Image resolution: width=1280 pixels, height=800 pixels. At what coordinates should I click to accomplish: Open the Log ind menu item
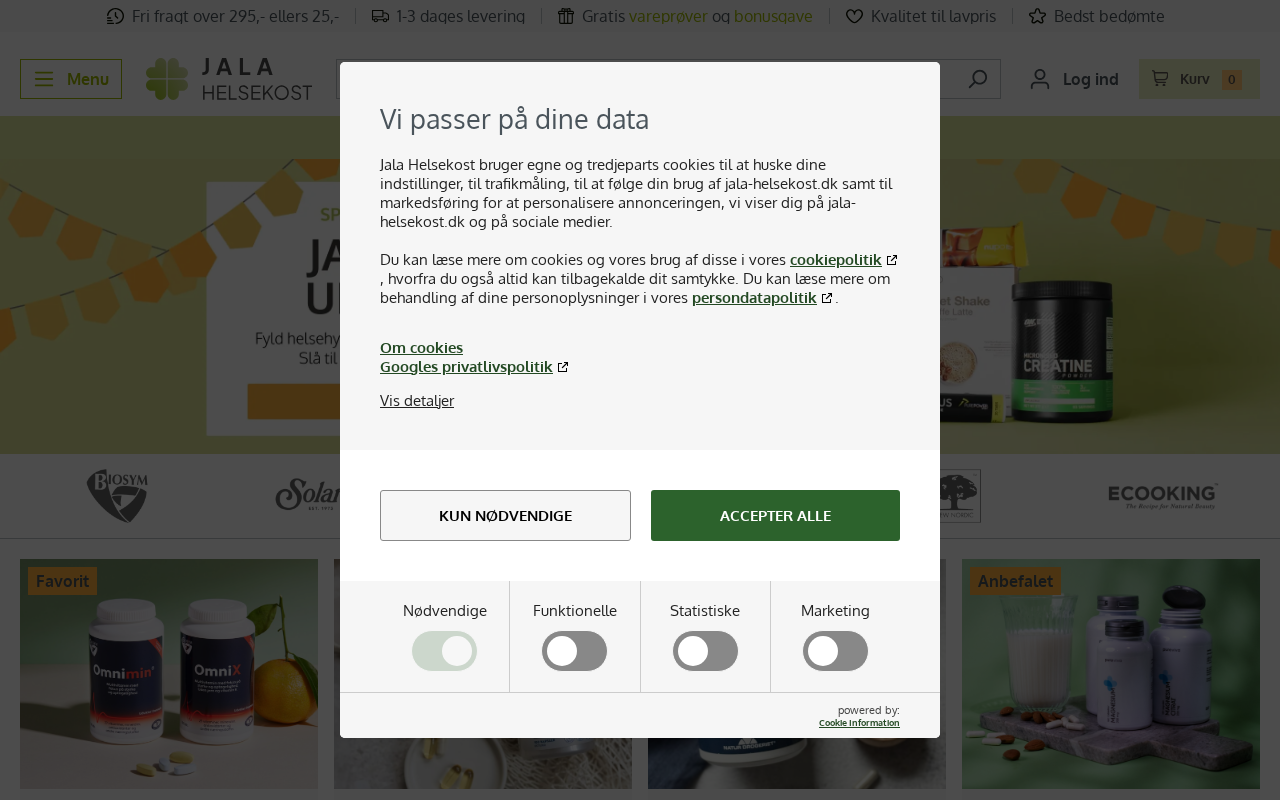(1090, 79)
